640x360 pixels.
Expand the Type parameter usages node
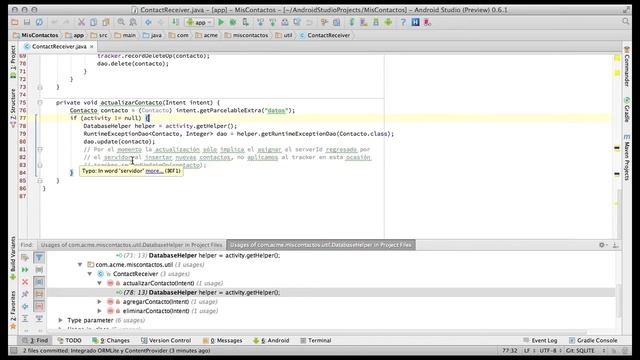click(60, 320)
